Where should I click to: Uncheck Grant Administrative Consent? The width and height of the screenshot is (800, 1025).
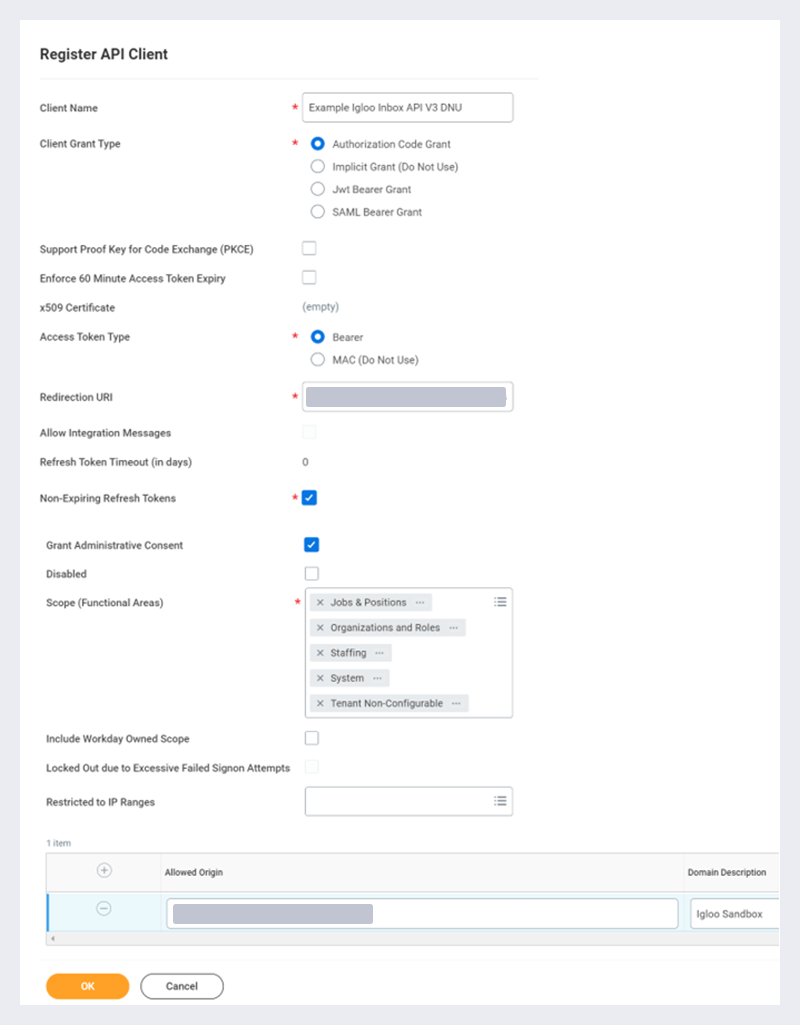312,545
